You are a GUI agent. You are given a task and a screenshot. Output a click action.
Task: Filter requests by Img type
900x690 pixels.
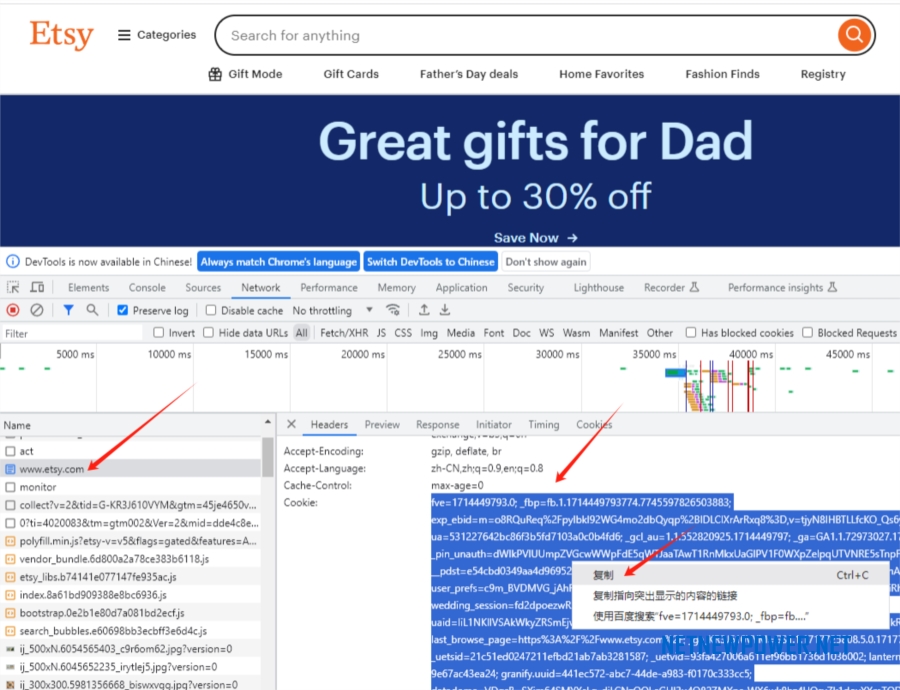429,333
